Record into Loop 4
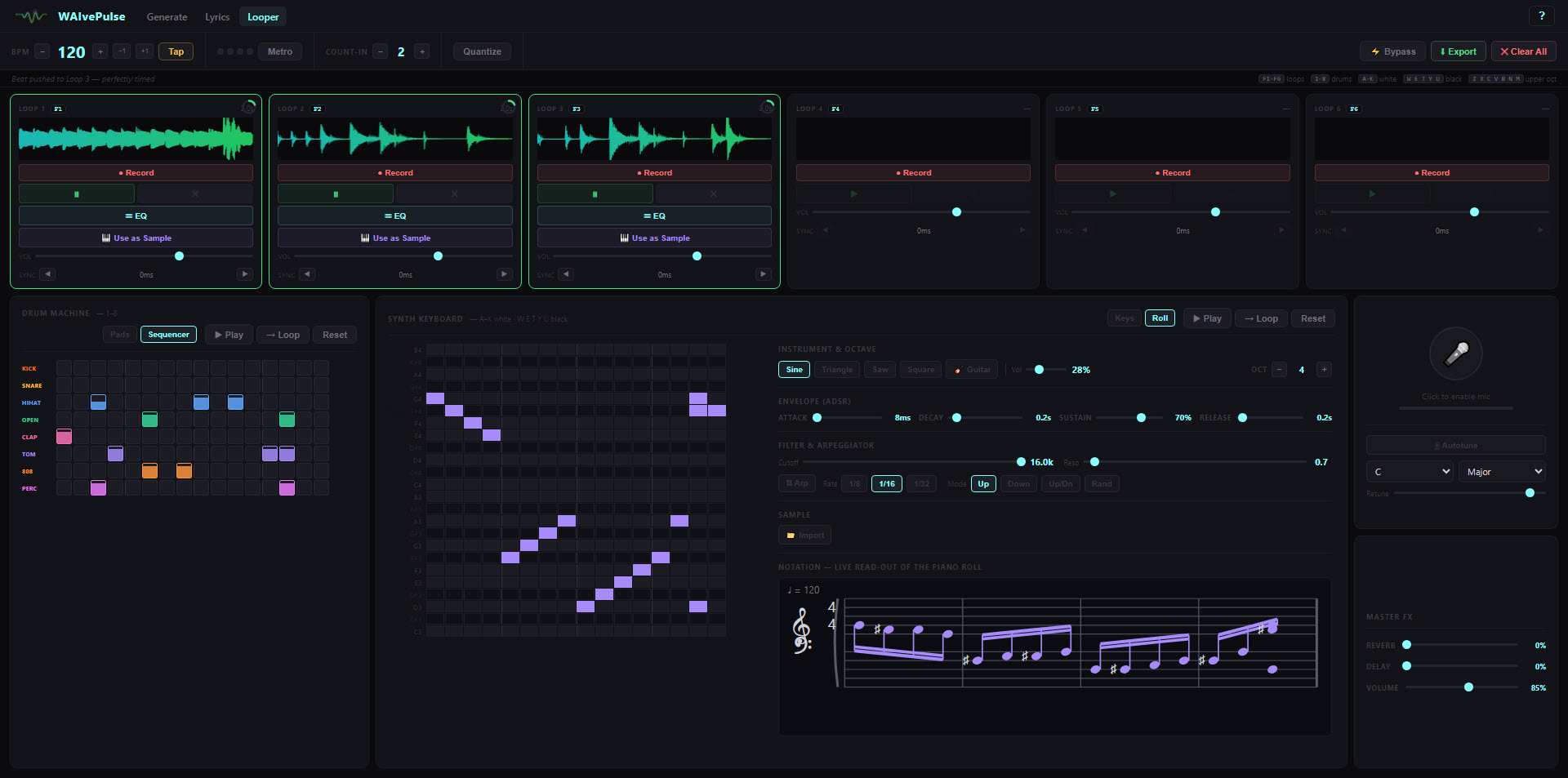The image size is (1568, 778). point(913,172)
